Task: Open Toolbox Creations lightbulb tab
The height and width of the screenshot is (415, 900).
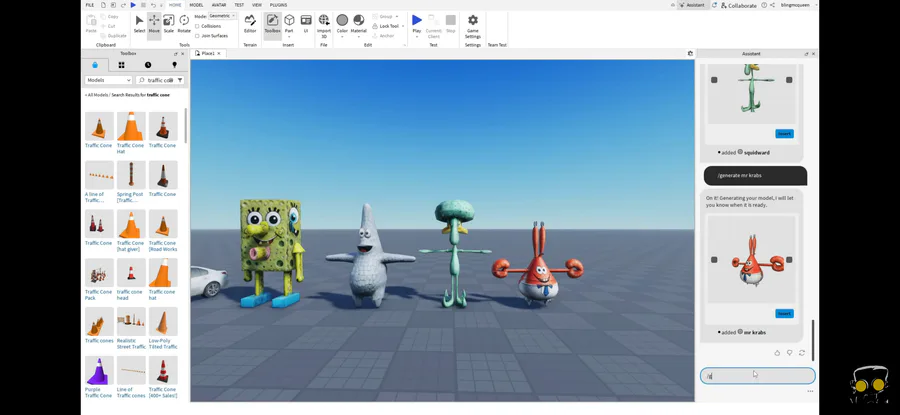Action: (x=174, y=65)
